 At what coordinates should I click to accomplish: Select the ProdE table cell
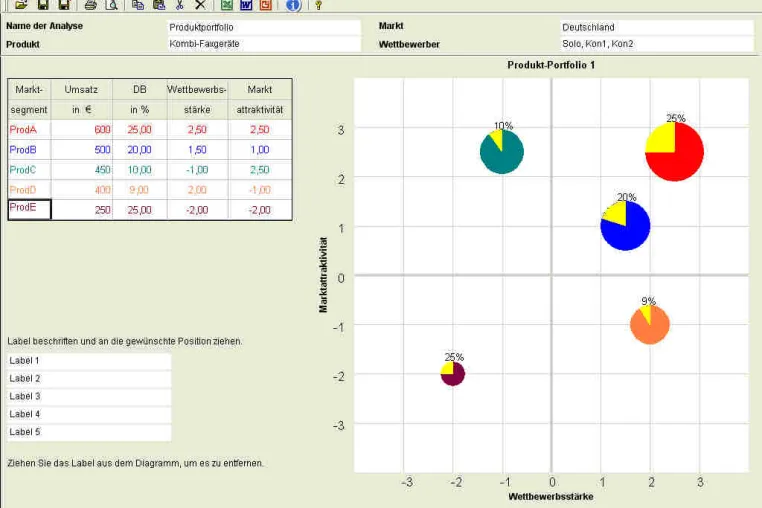pyautogui.click(x=30, y=210)
